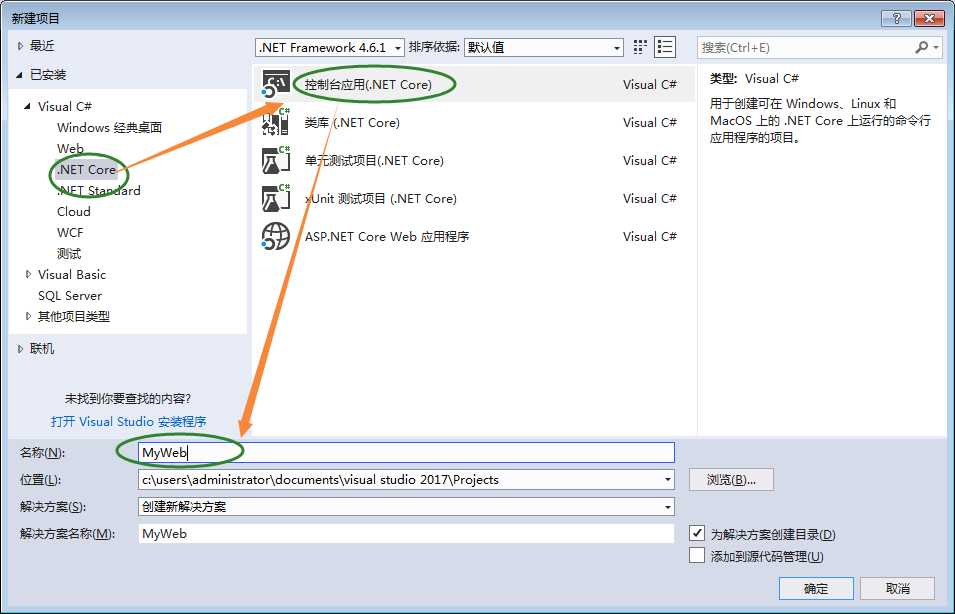Screen dimensions: 955x614
Task: Expand the 其他项目类型 tree node
Action: (28, 316)
